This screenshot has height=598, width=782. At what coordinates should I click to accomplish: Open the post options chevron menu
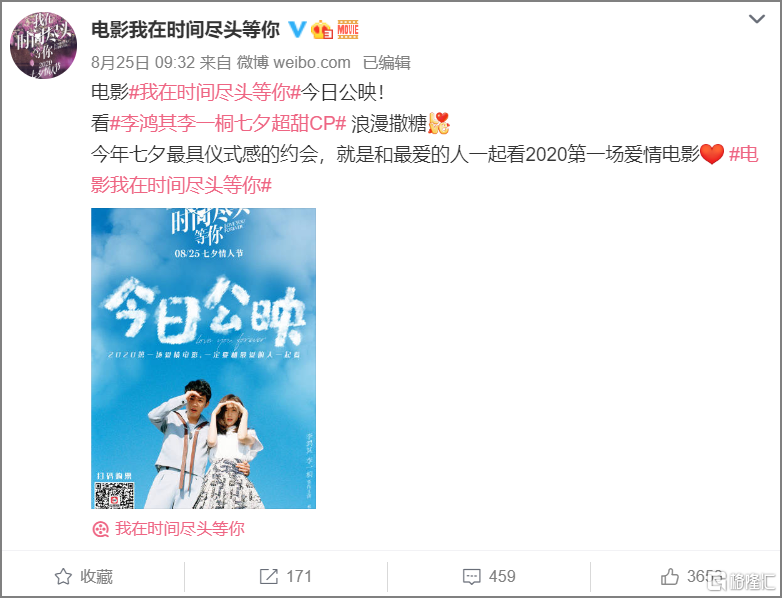pos(757,19)
